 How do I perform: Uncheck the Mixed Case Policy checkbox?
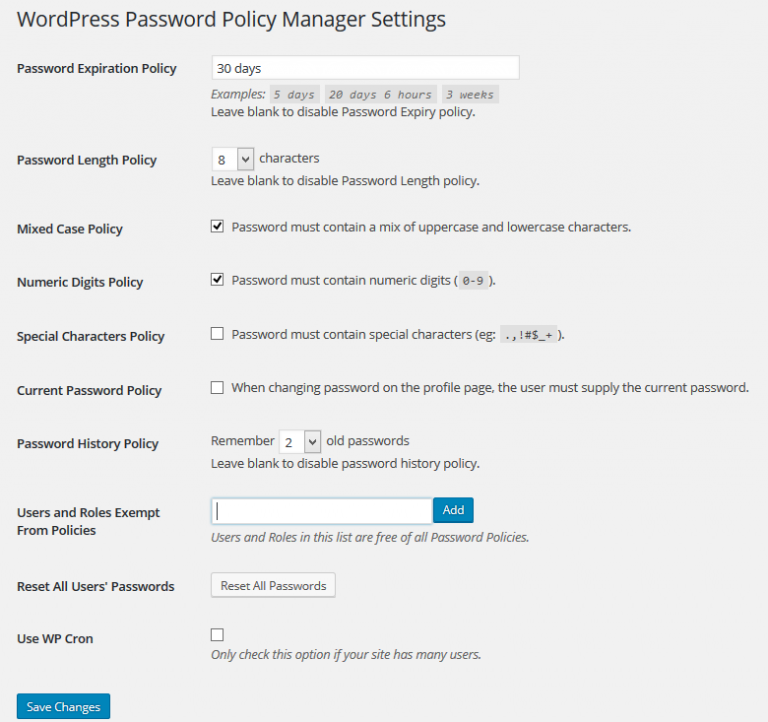tap(217, 227)
